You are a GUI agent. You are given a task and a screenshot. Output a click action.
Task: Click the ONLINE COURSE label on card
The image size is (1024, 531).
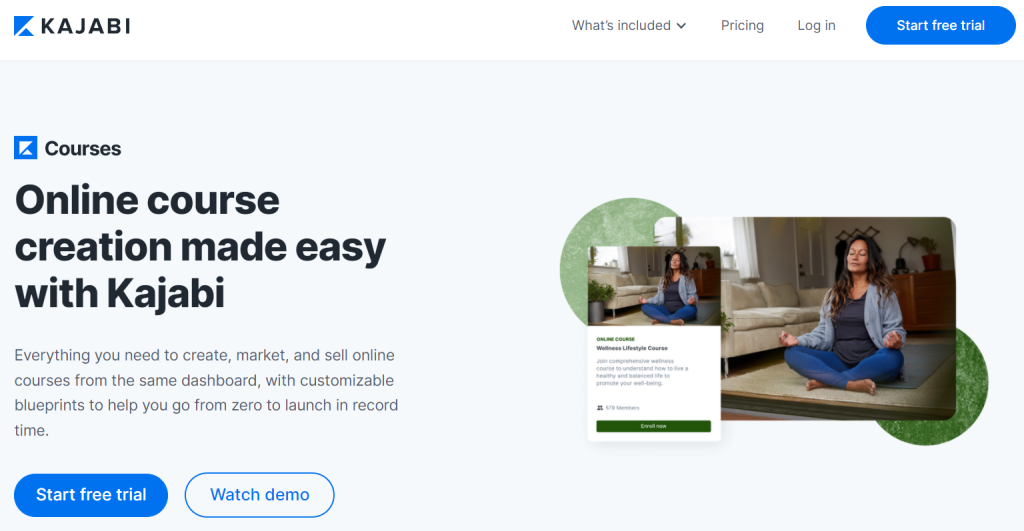click(615, 339)
